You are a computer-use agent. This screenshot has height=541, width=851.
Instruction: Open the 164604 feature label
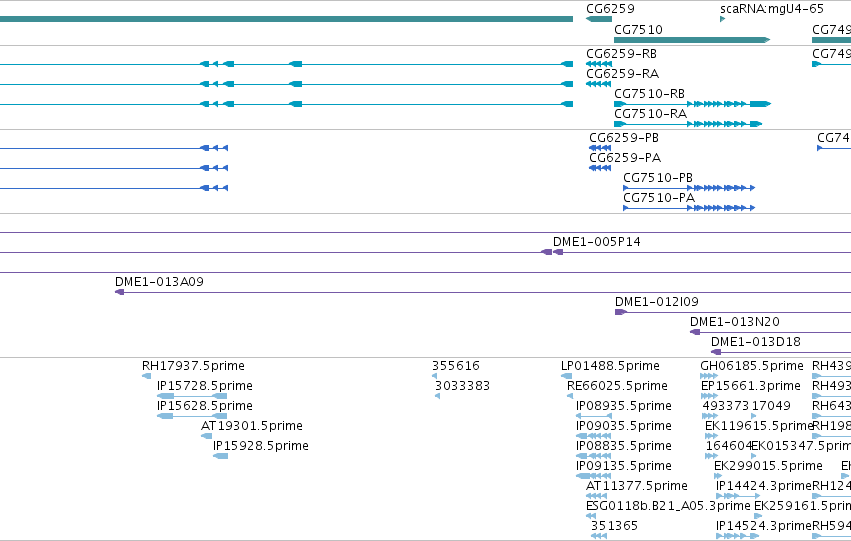[729, 446]
